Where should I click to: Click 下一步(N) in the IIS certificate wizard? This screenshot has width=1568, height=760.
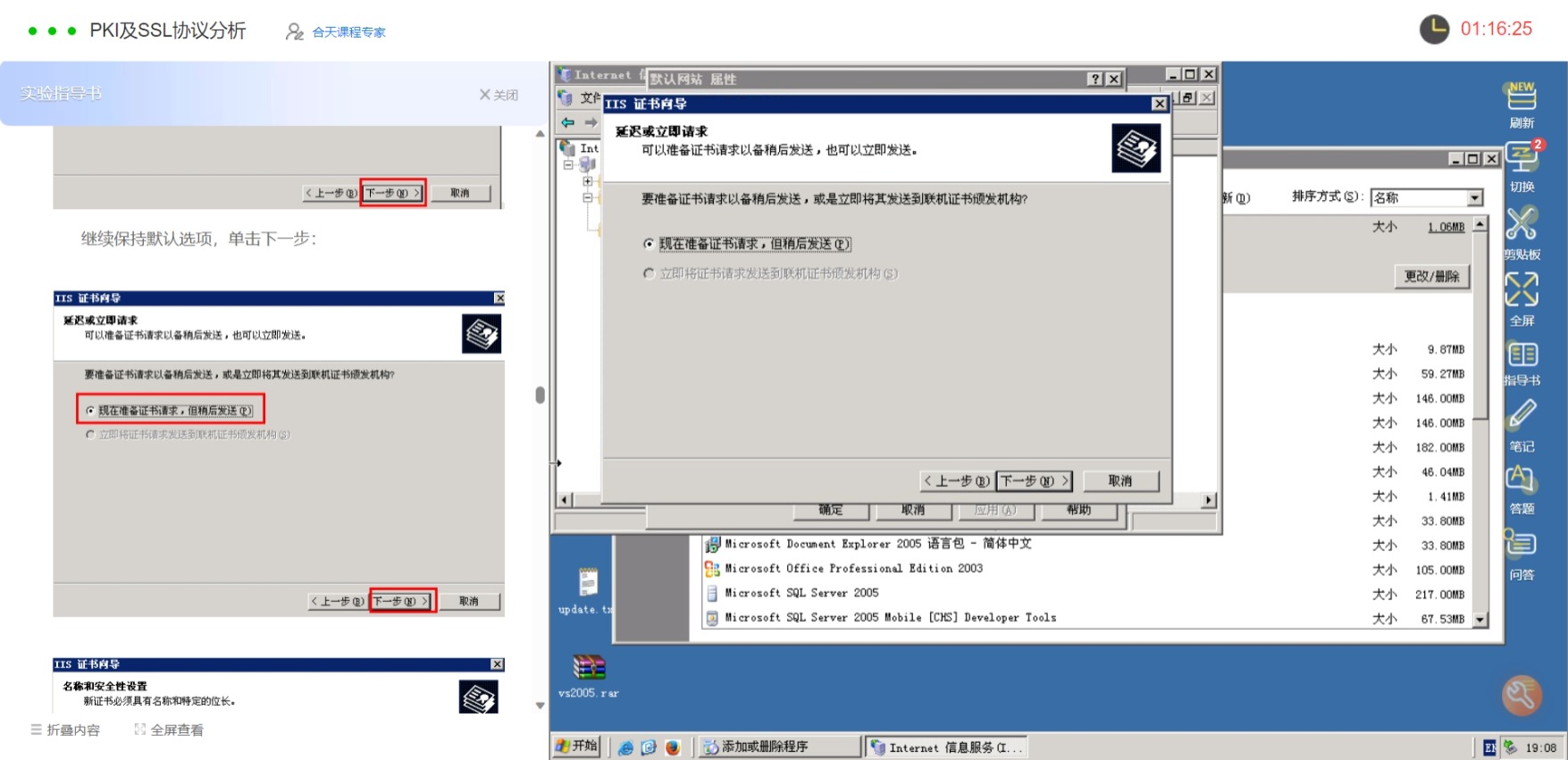(x=1035, y=481)
